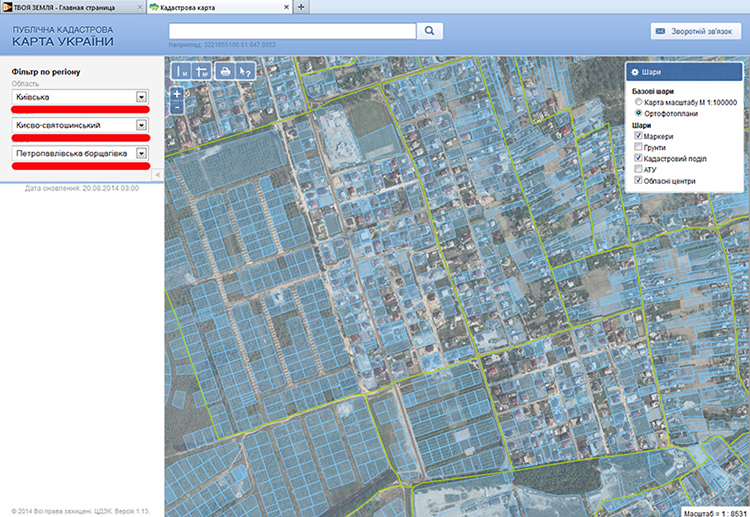Enable the АТУ layer checkbox
Viewport: 750px width, 517px height.
[x=637, y=170]
